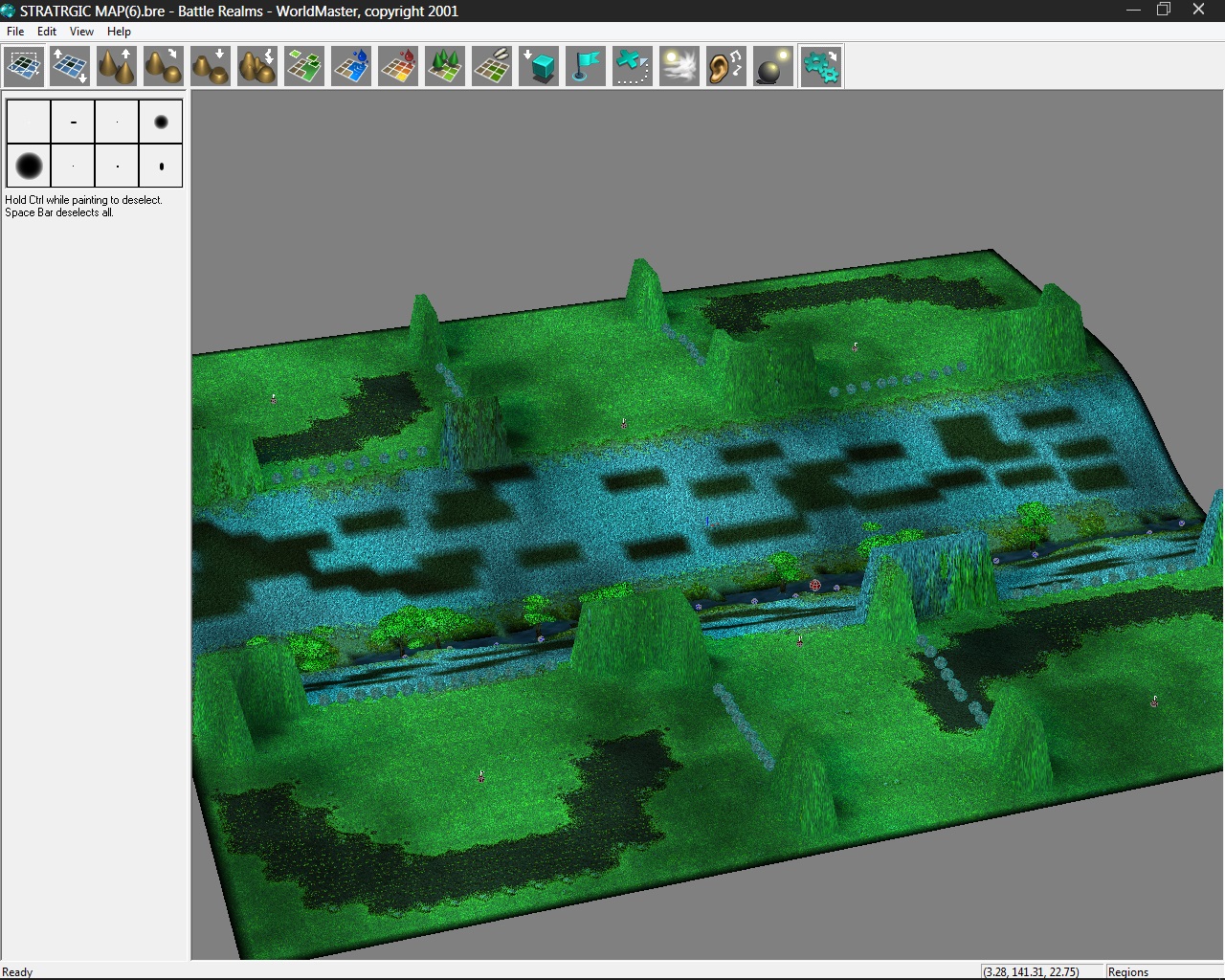Image resolution: width=1225 pixels, height=980 pixels.
Task: Pick the lava texture painting tool
Action: [398, 65]
